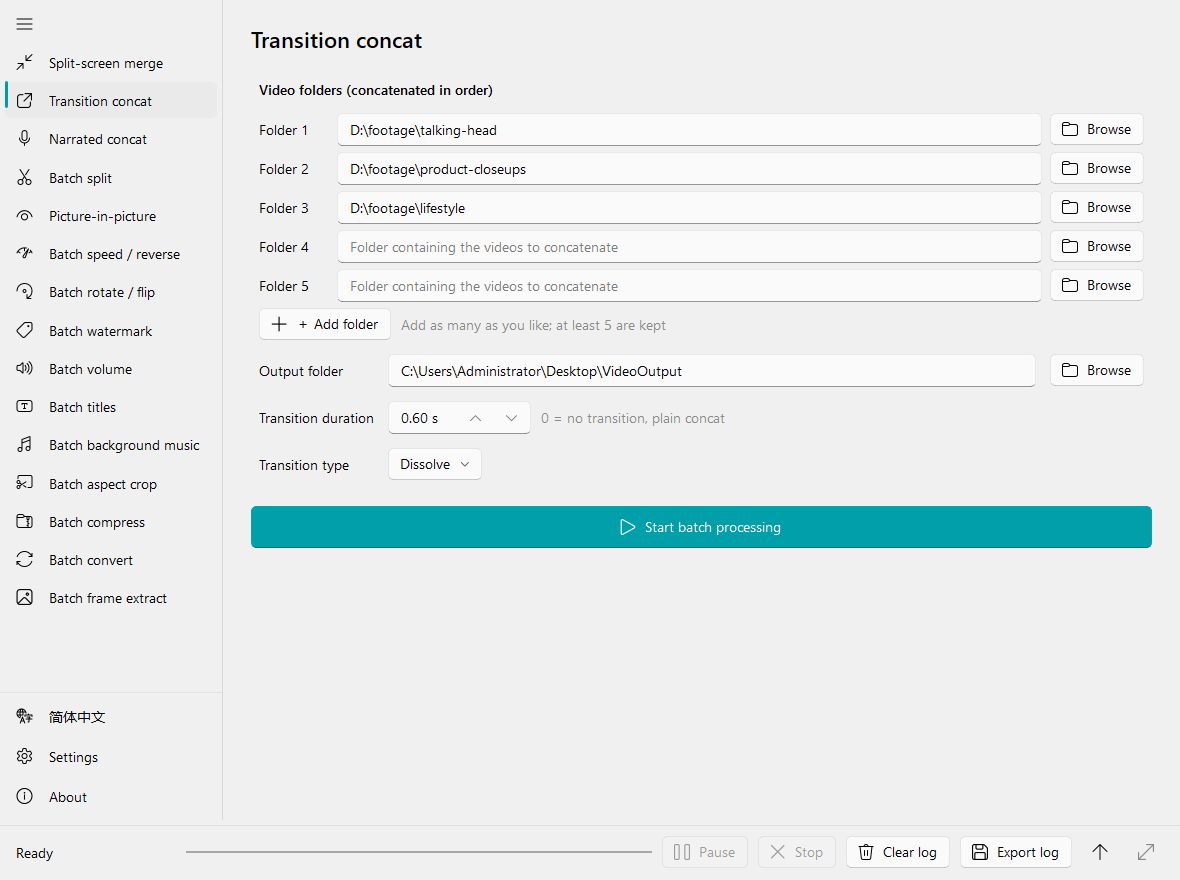Image resolution: width=1180 pixels, height=880 pixels.
Task: Click the Ready status text
Action: pyautogui.click(x=35, y=853)
